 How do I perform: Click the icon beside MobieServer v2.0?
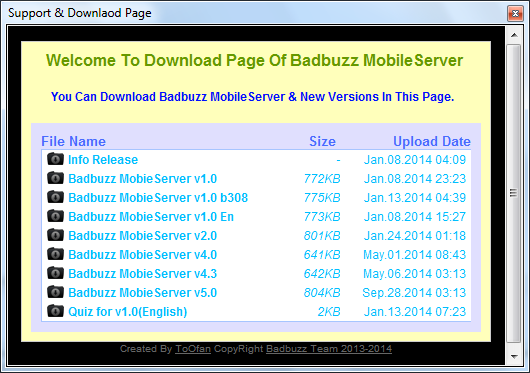[x=55, y=235]
